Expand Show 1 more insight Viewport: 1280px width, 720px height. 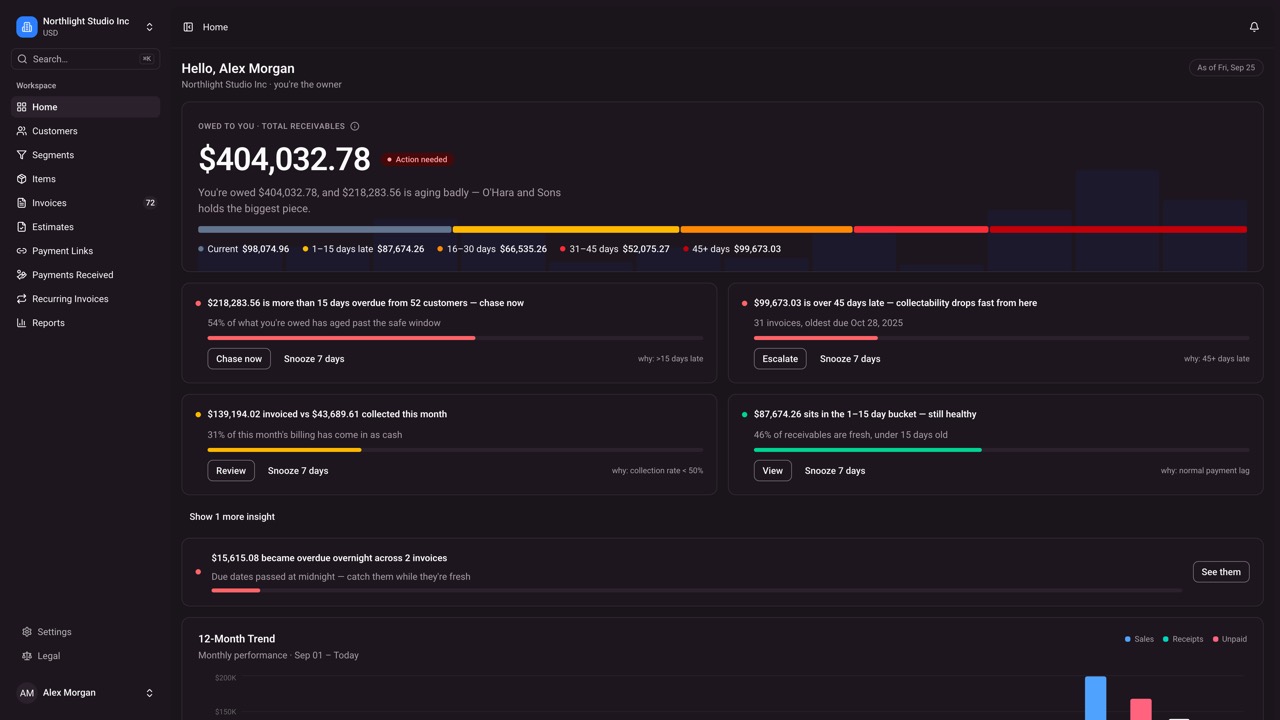pos(232,517)
